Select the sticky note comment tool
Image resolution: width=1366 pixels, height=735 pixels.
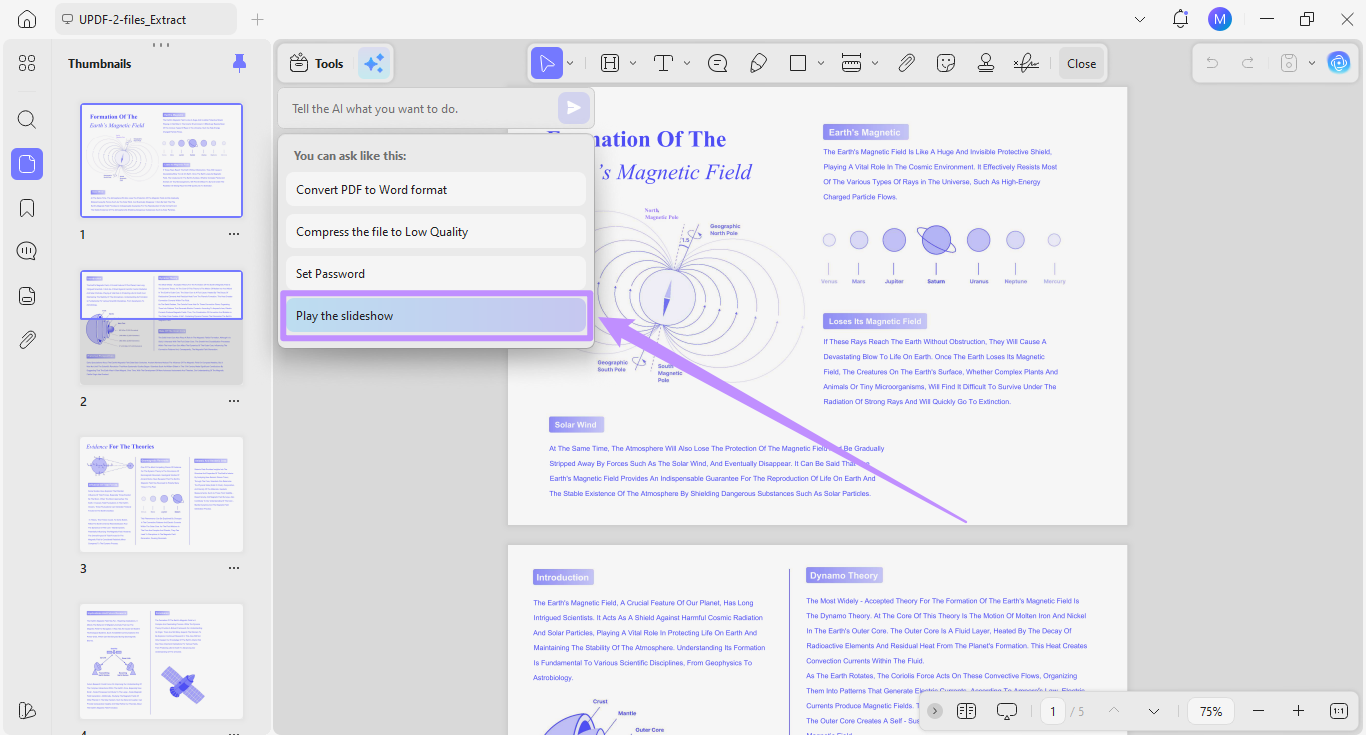717,63
